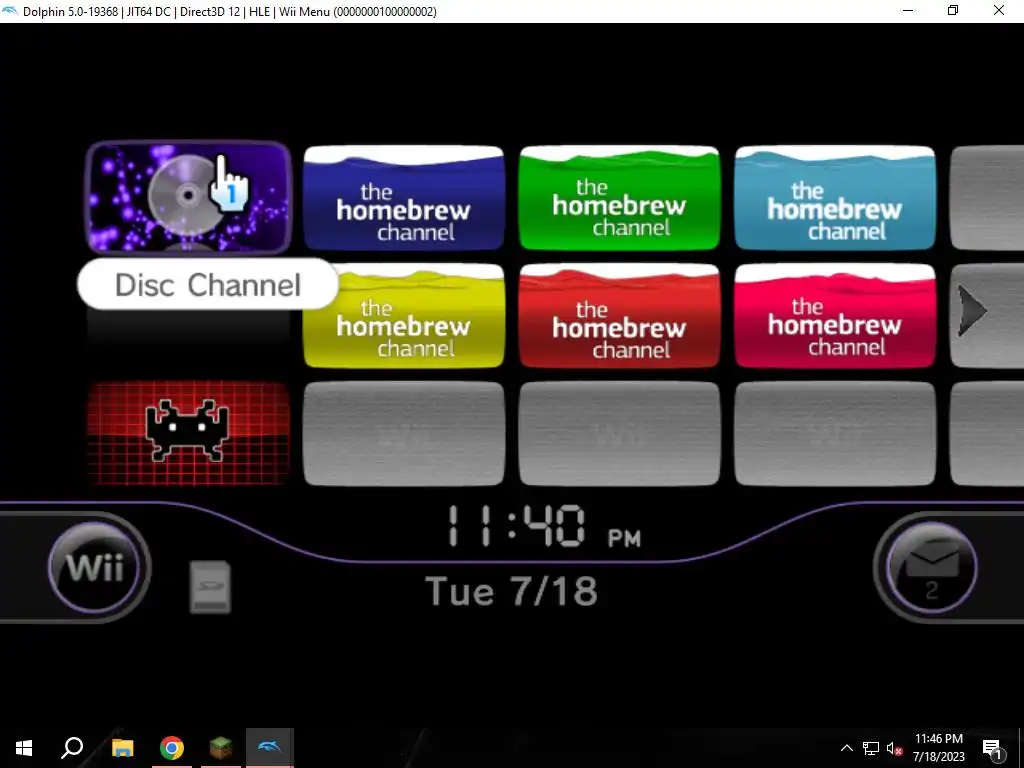The image size is (1024, 768).
Task: Open the SD Card menu icon
Action: click(x=210, y=586)
